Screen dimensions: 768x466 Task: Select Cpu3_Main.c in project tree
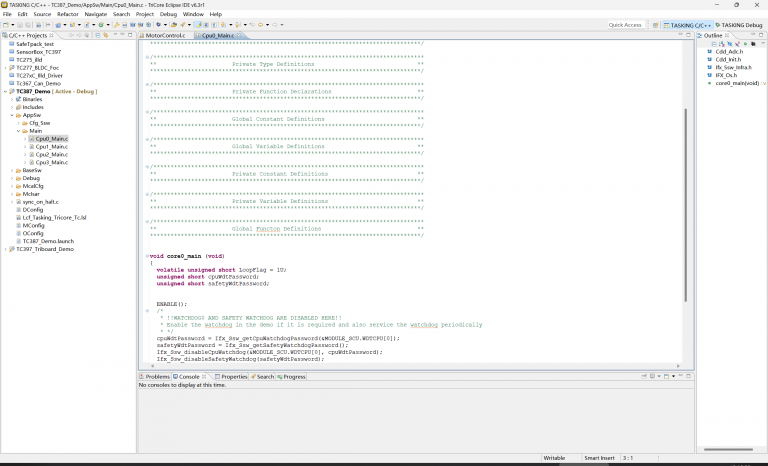[x=51, y=162]
